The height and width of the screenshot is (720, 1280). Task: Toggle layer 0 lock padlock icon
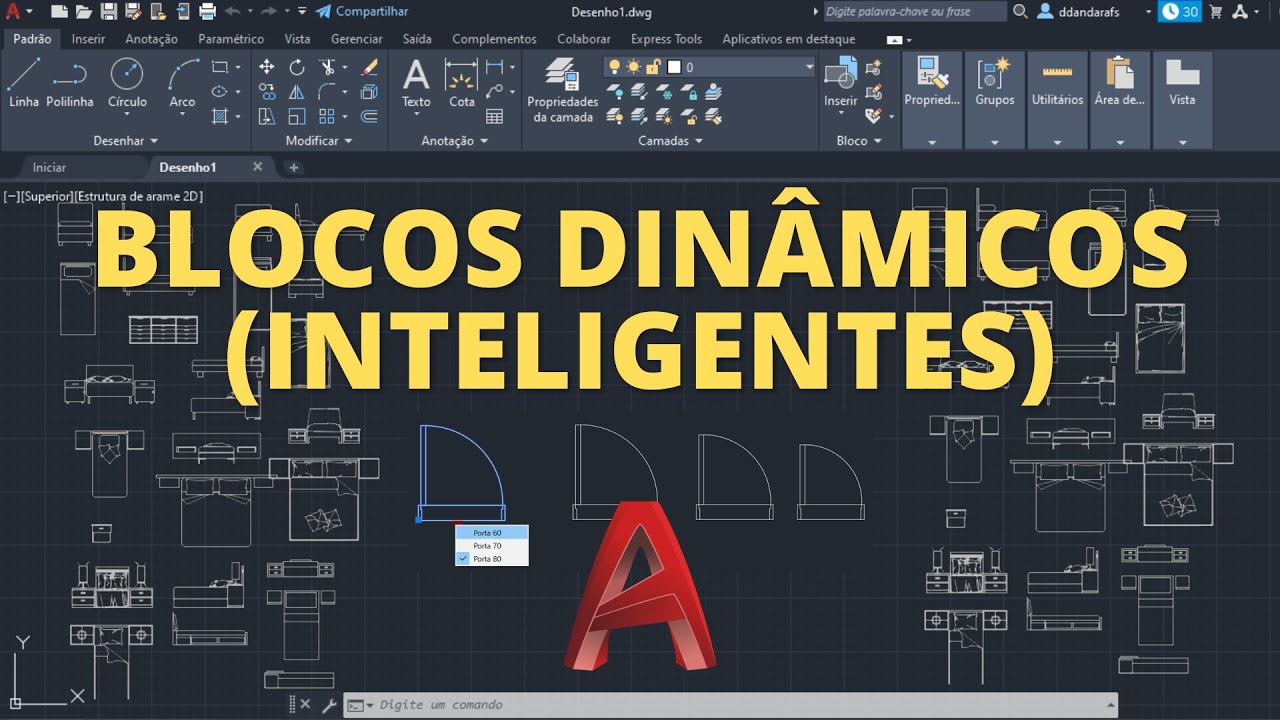[653, 67]
